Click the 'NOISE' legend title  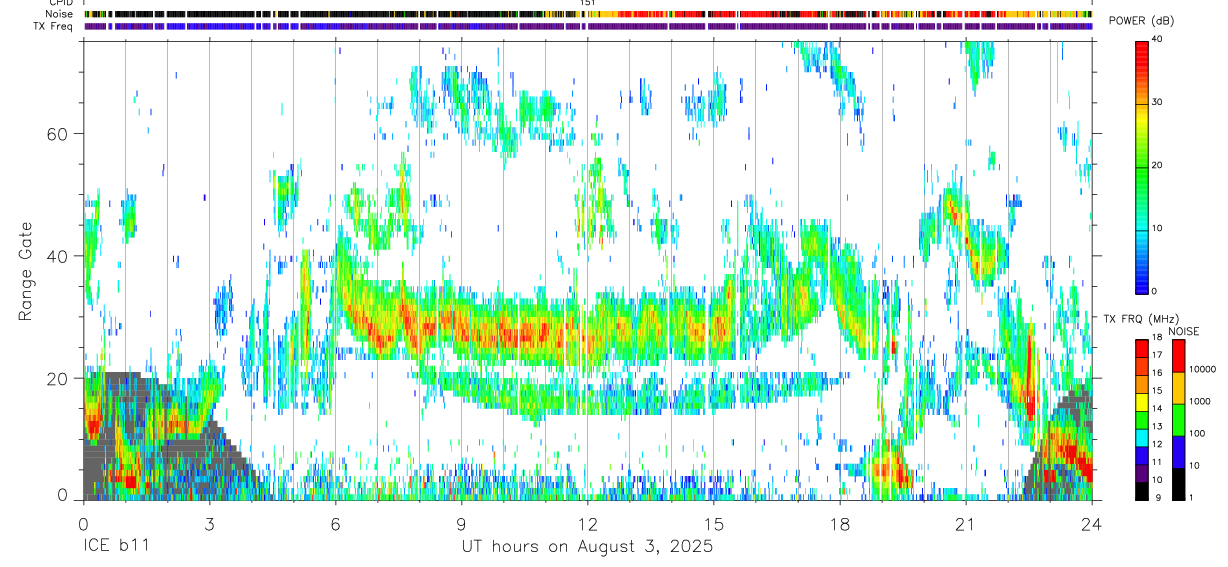click(1183, 331)
